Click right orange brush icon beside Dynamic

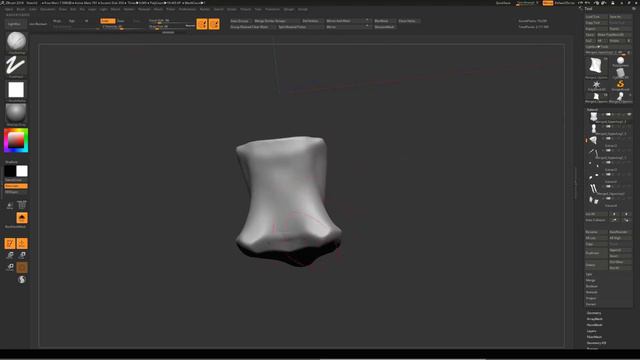pos(214,24)
